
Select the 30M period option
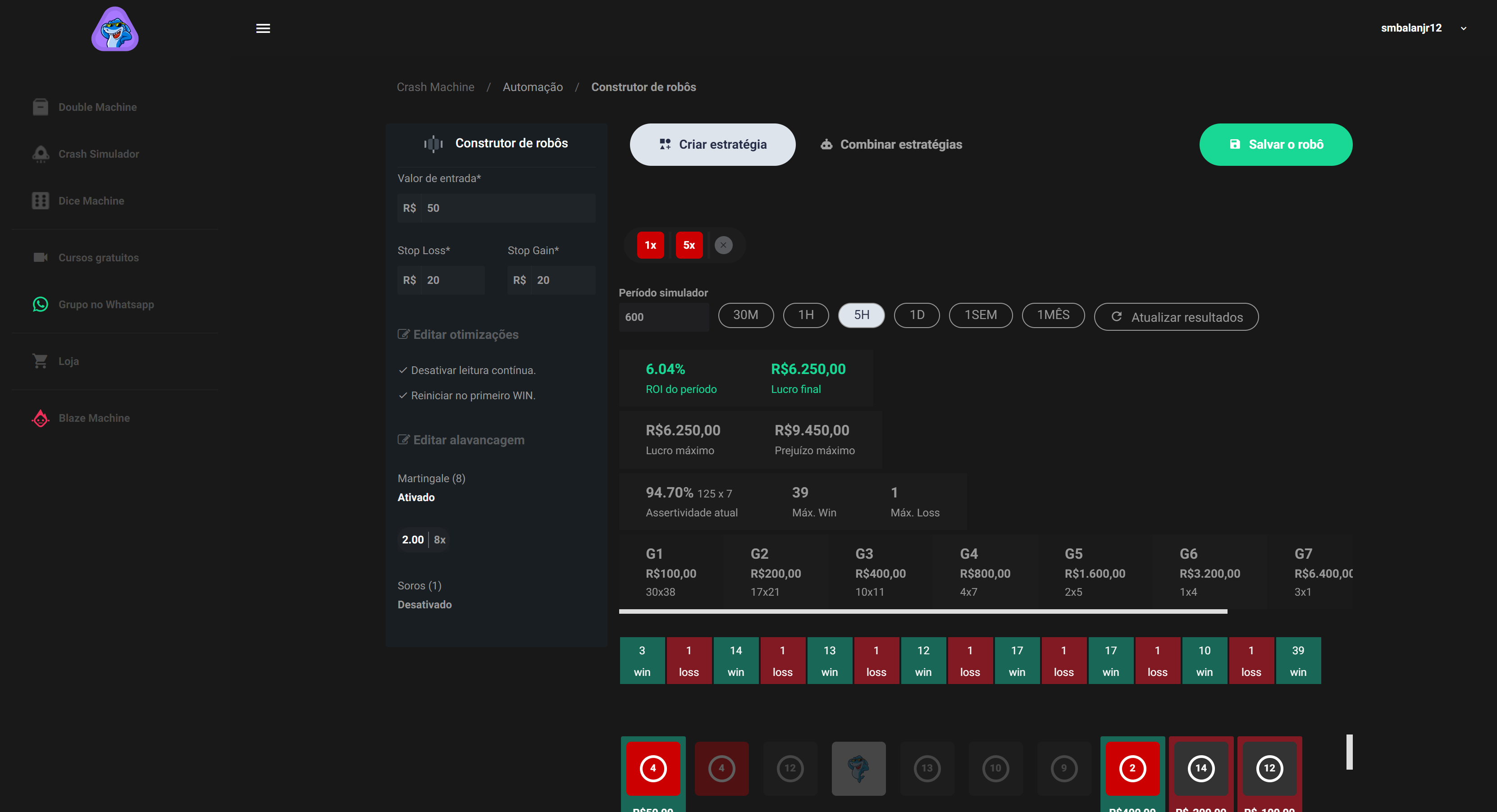pos(745,315)
